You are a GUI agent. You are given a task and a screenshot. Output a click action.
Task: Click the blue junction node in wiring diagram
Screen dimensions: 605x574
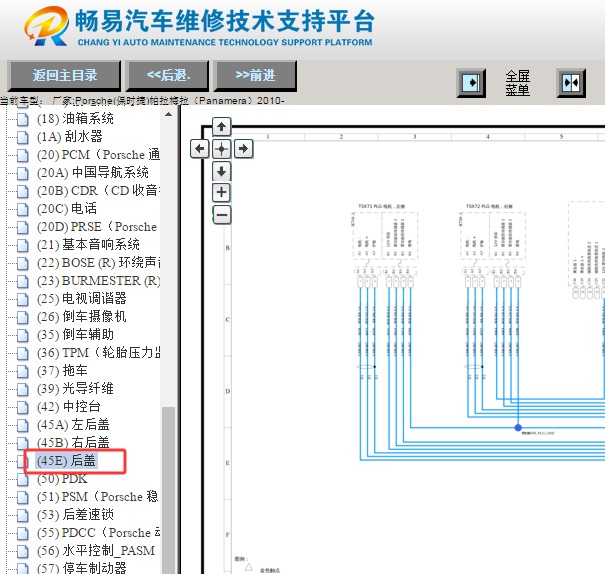click(x=518, y=427)
